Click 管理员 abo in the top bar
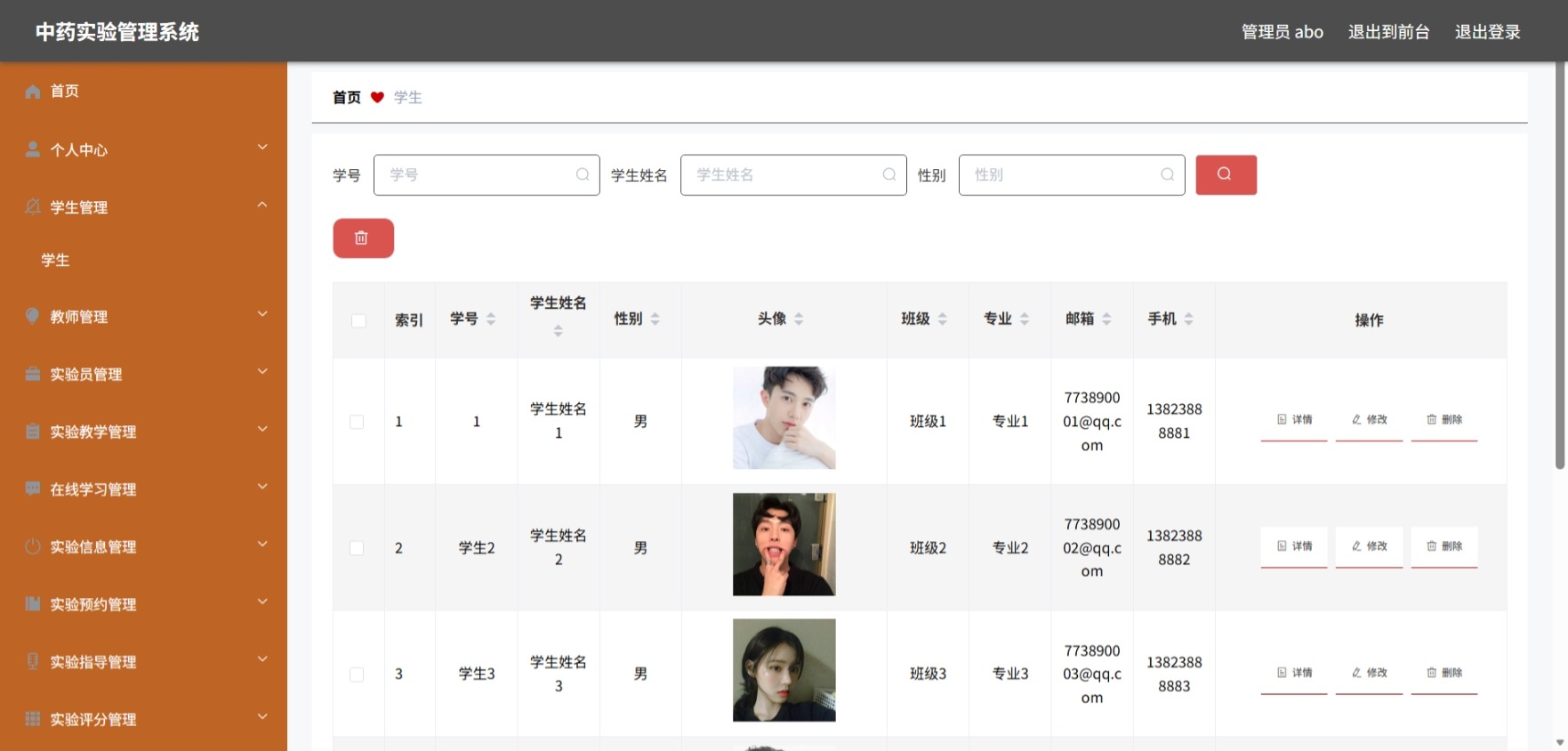 (x=1283, y=32)
